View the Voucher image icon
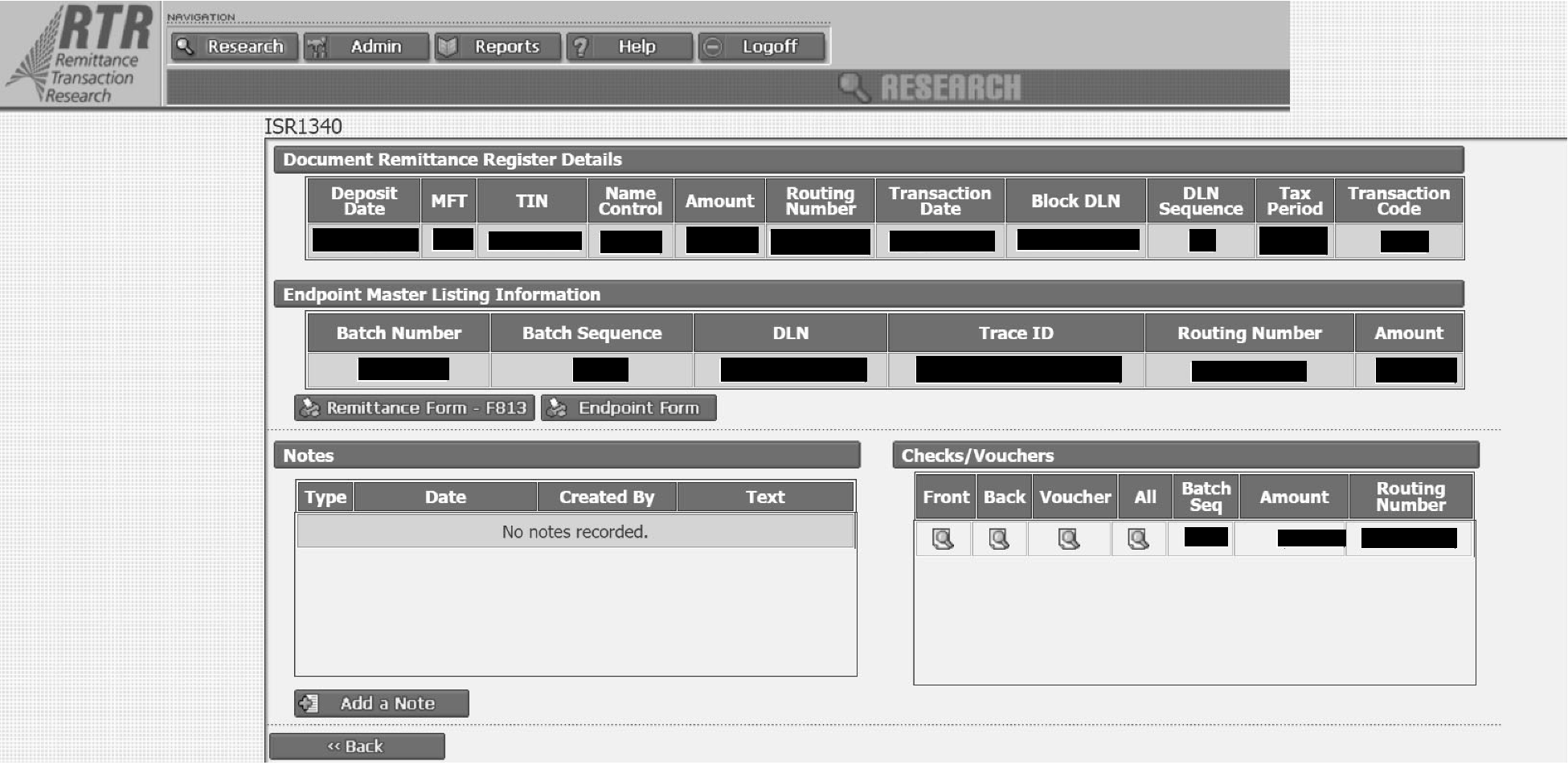1568x765 pixels. (1069, 538)
